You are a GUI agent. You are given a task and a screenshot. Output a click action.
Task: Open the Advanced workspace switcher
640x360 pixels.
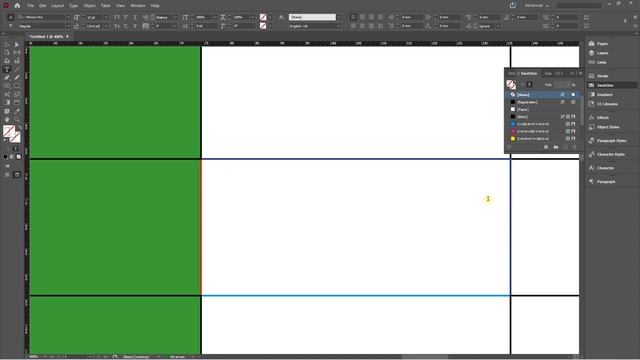pos(536,6)
